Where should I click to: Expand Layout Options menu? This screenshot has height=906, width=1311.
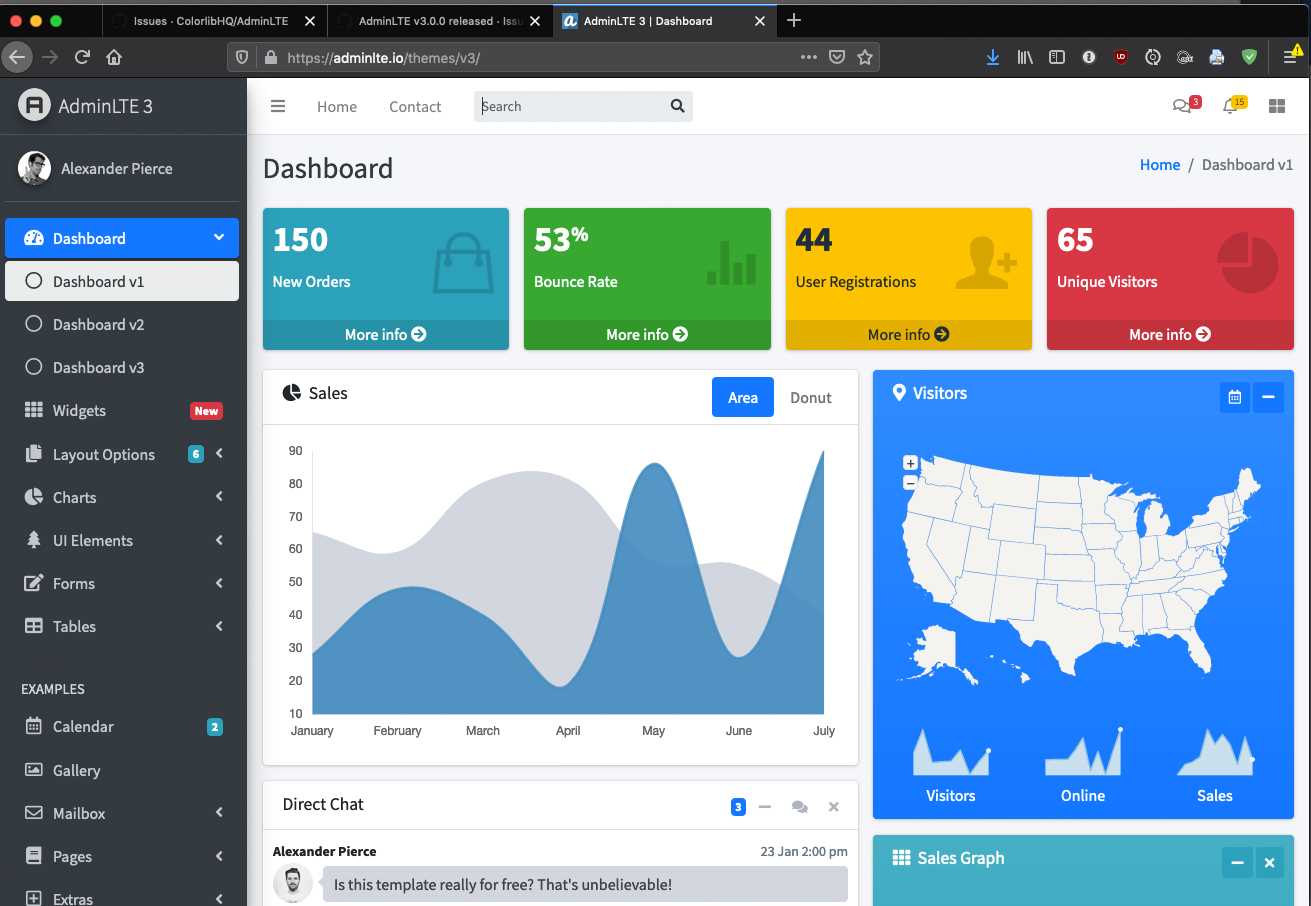point(122,454)
